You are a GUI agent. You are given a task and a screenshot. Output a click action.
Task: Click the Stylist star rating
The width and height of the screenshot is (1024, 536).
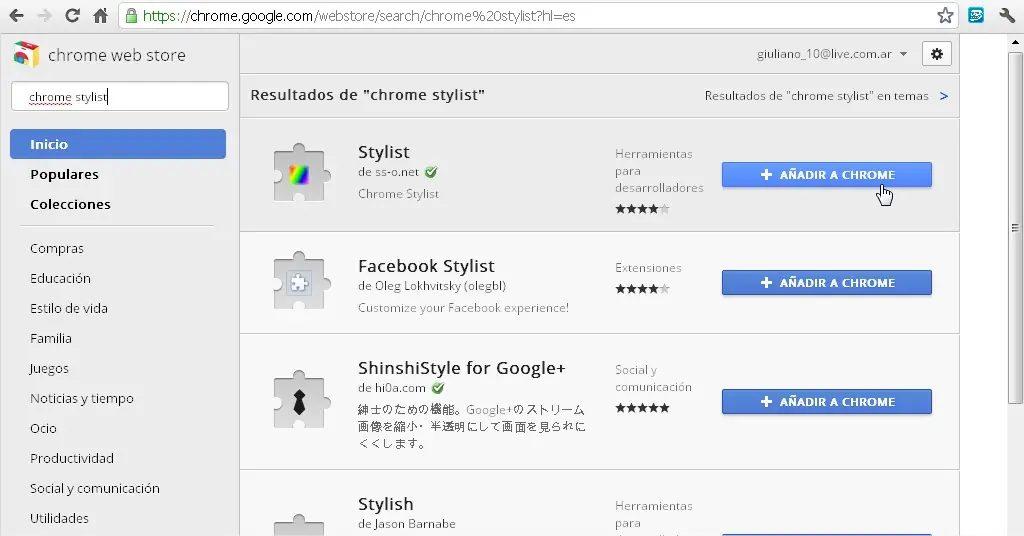(642, 209)
